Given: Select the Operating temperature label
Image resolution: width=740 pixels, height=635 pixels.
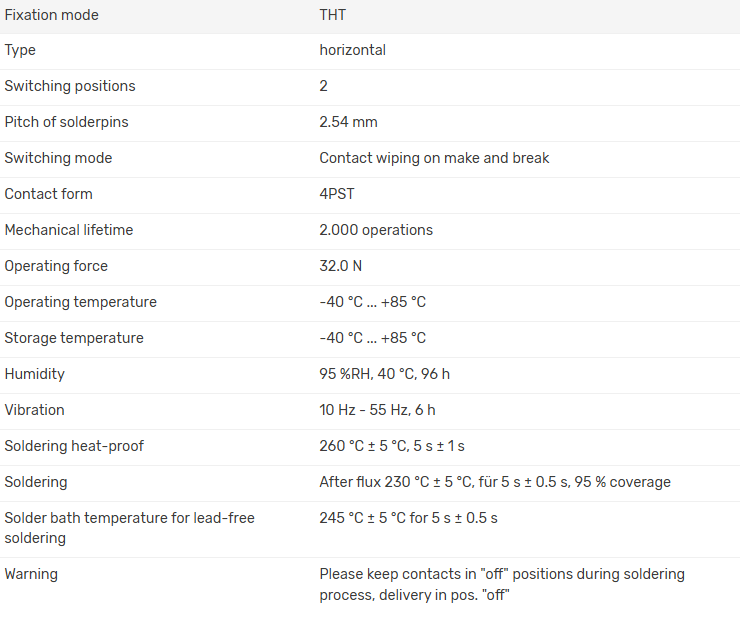Looking at the screenshot, I should pyautogui.click(x=80, y=302).
